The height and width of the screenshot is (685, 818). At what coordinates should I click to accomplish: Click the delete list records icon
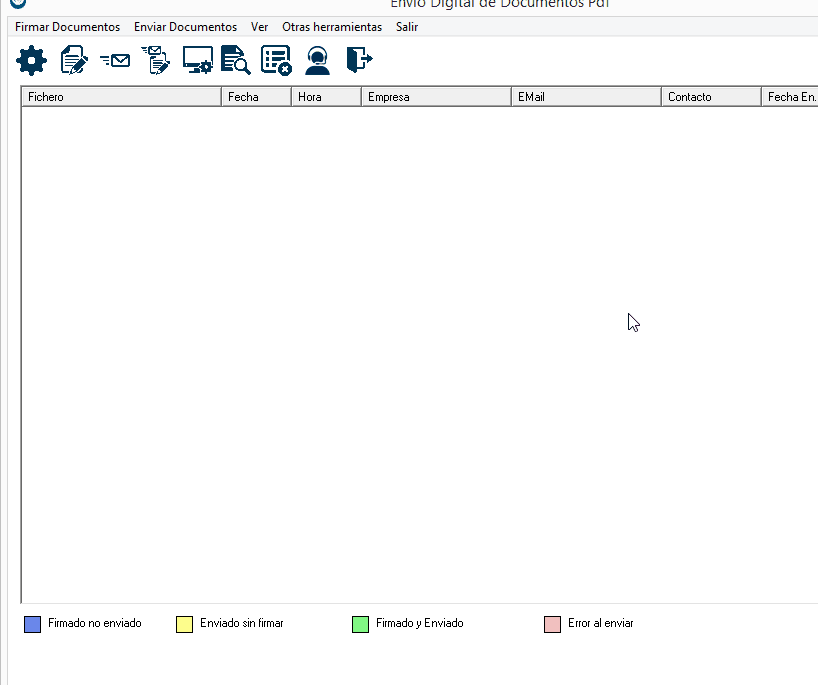276,61
